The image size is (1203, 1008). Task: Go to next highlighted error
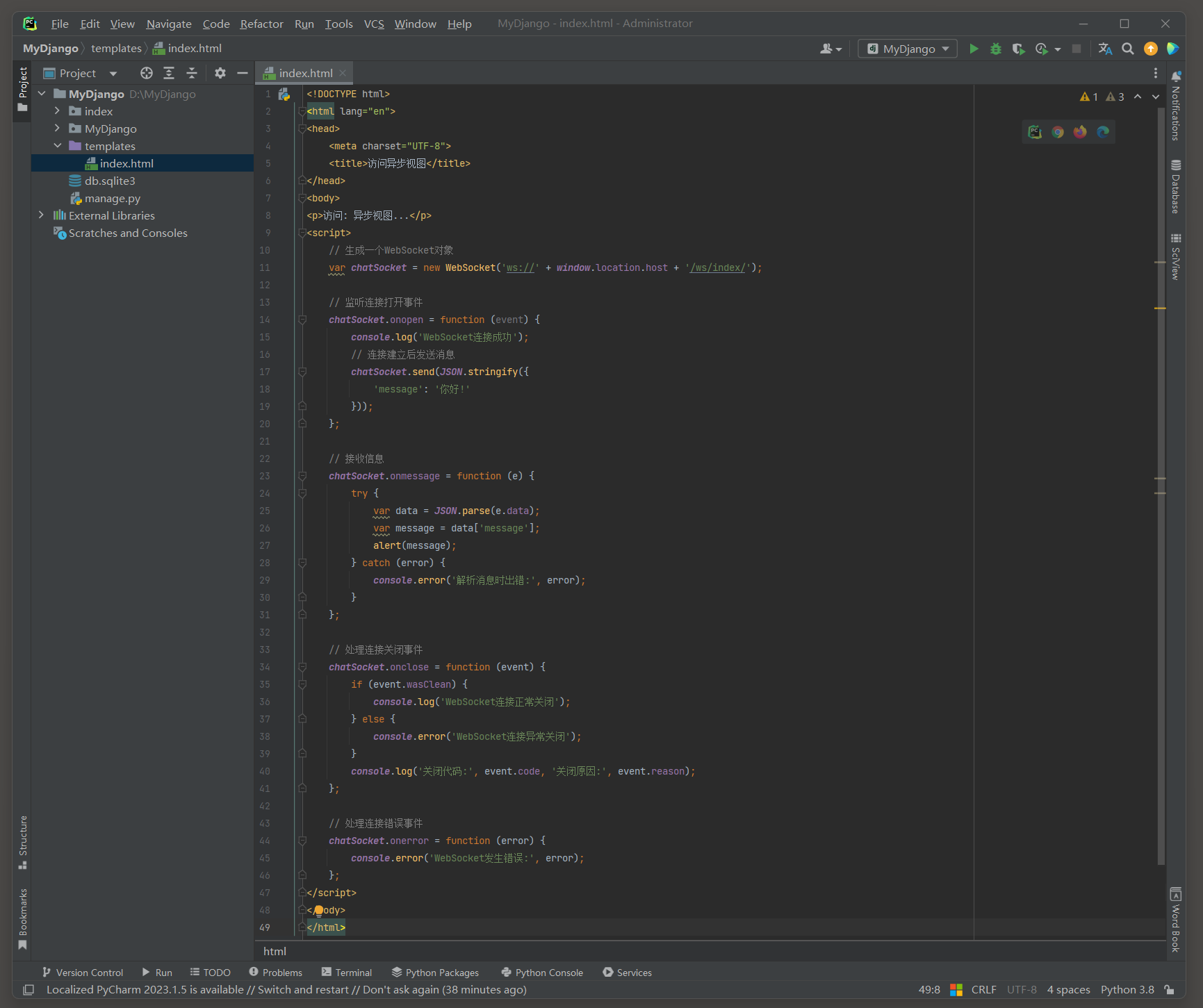click(x=1156, y=97)
